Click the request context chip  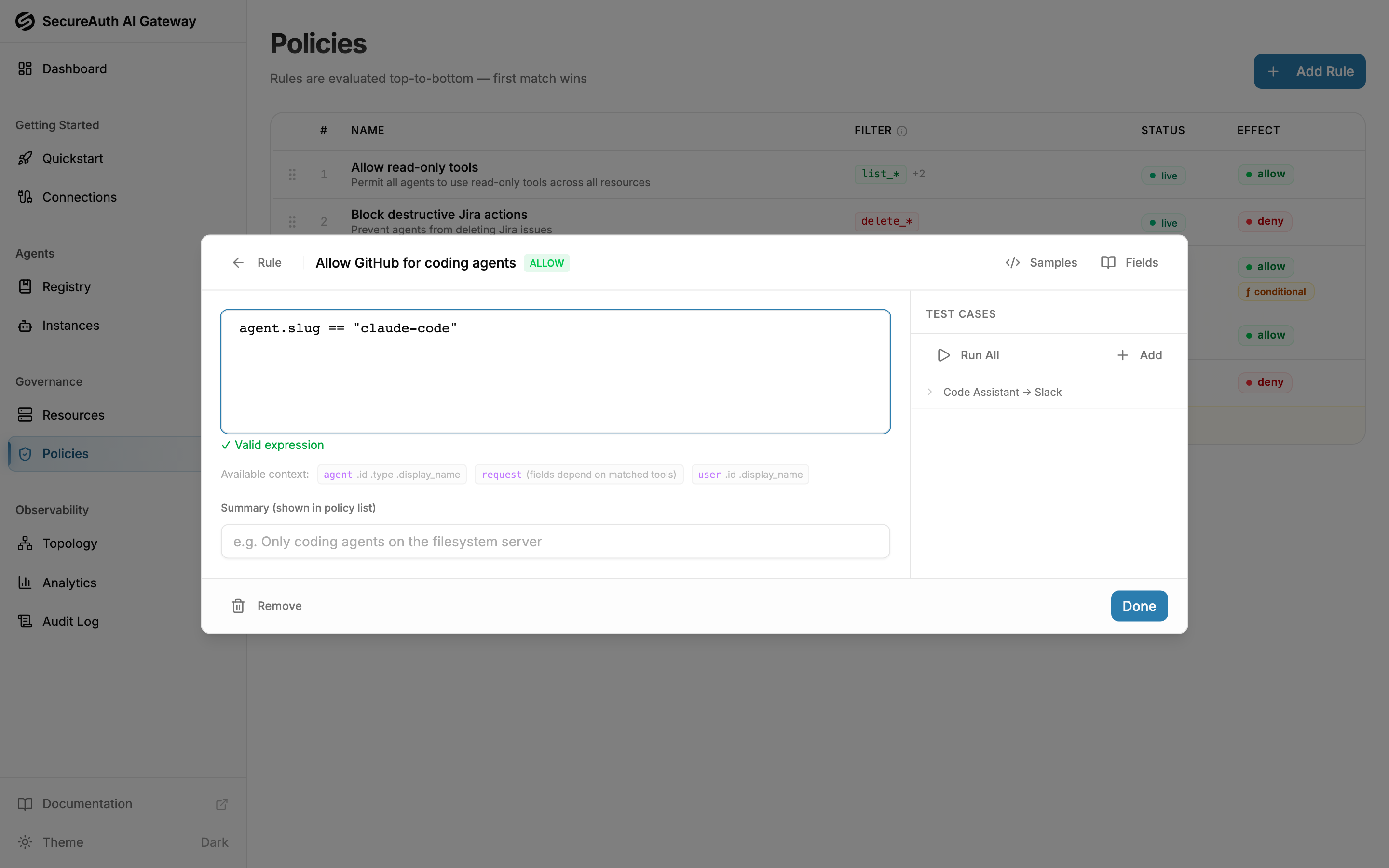click(579, 474)
